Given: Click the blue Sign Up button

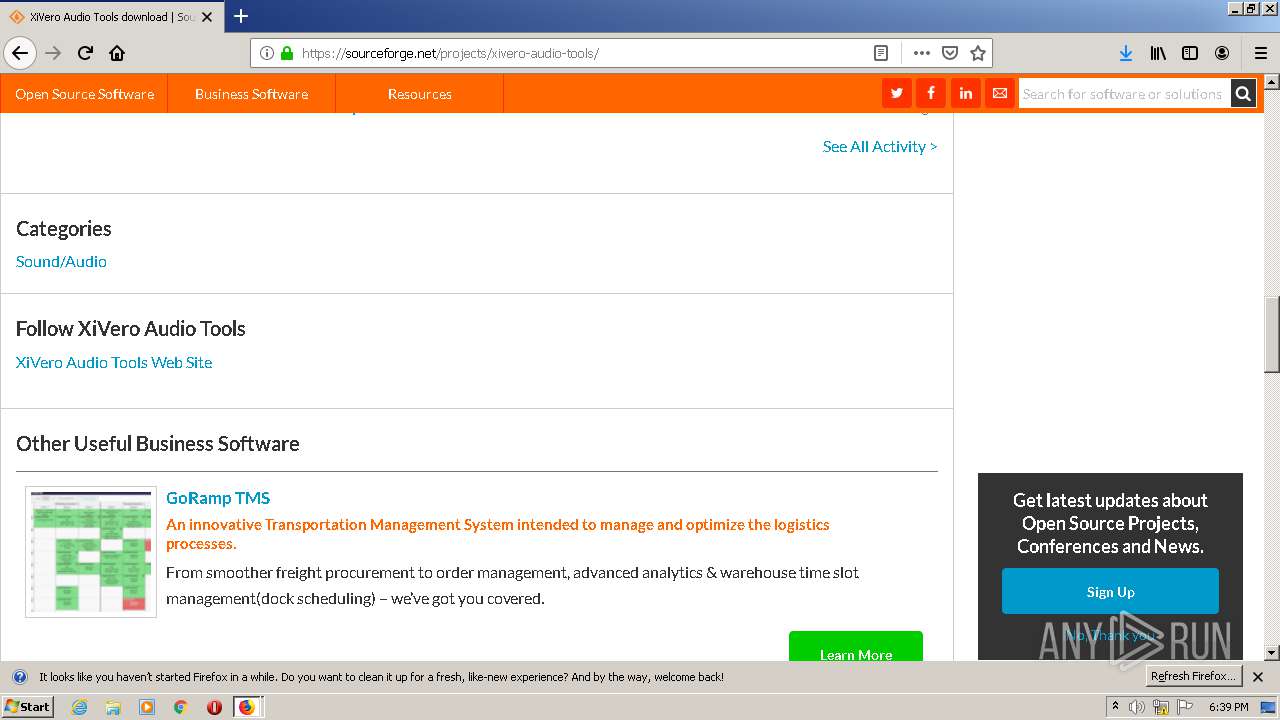Looking at the screenshot, I should (x=1110, y=591).
